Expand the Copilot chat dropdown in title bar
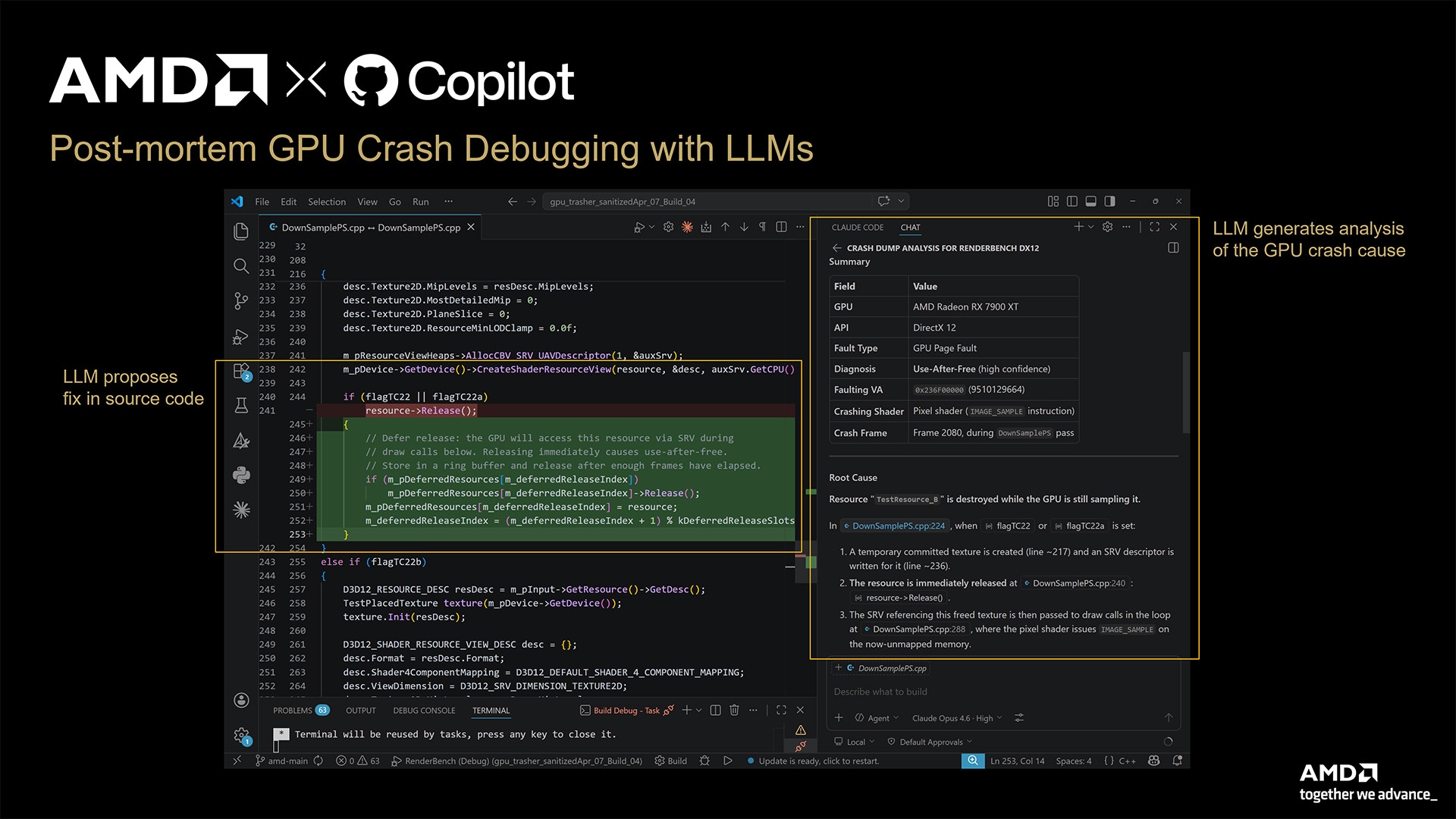This screenshot has width=1456, height=819. (901, 201)
